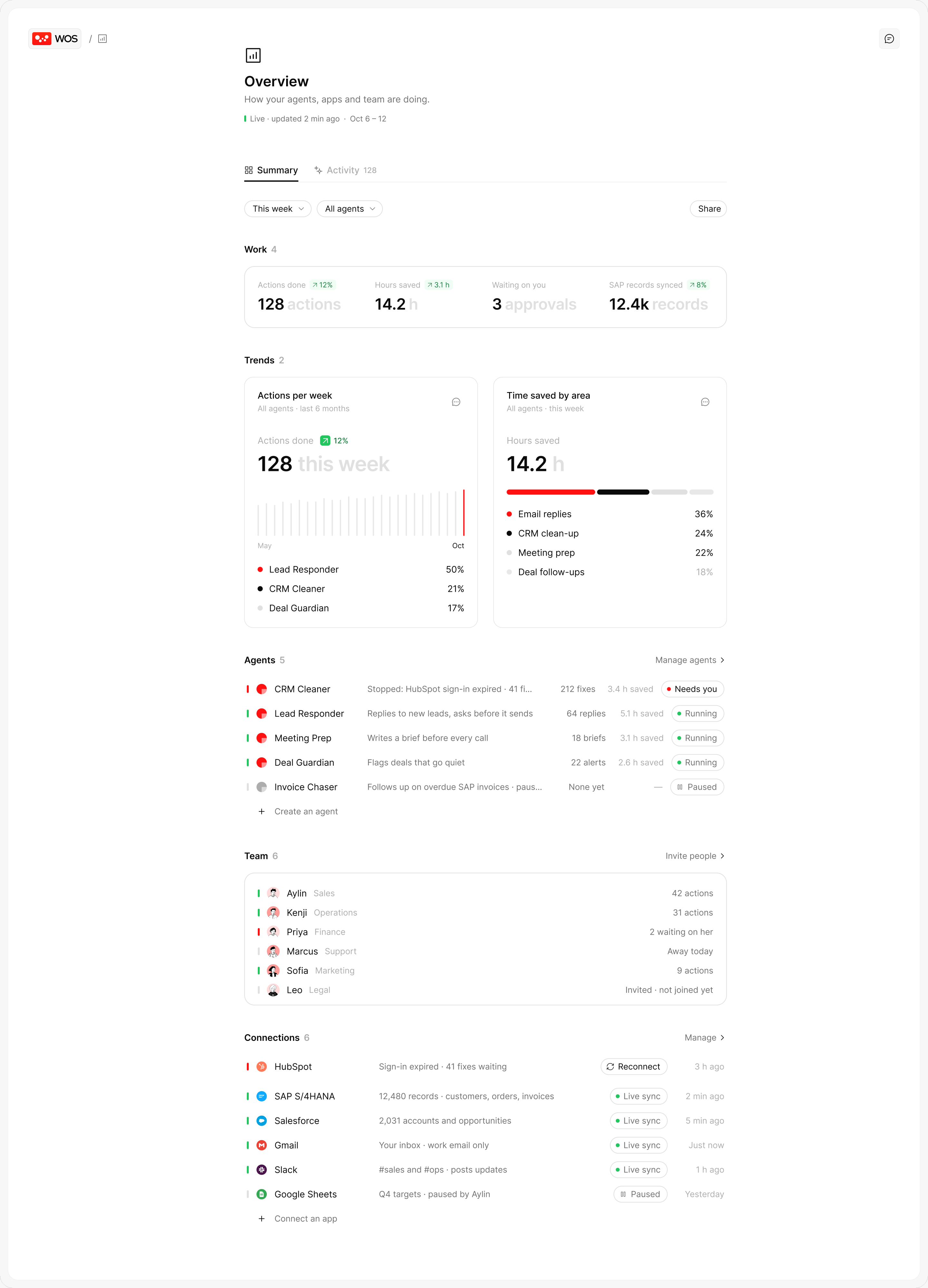The width and height of the screenshot is (928, 1288).
Task: Click Leo's avatar in Team
Action: pyautogui.click(x=273, y=989)
